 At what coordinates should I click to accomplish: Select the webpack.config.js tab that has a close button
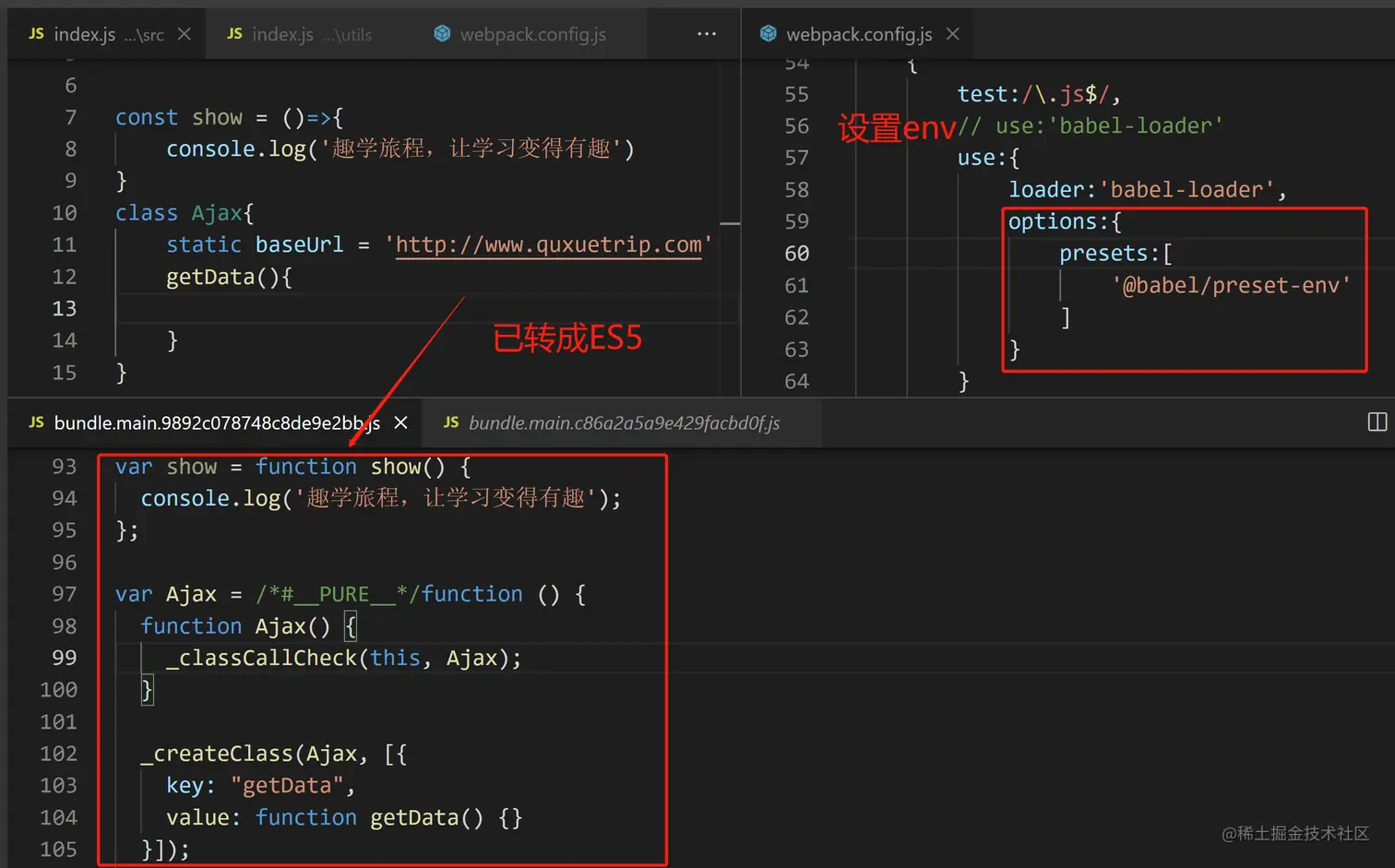(x=859, y=34)
